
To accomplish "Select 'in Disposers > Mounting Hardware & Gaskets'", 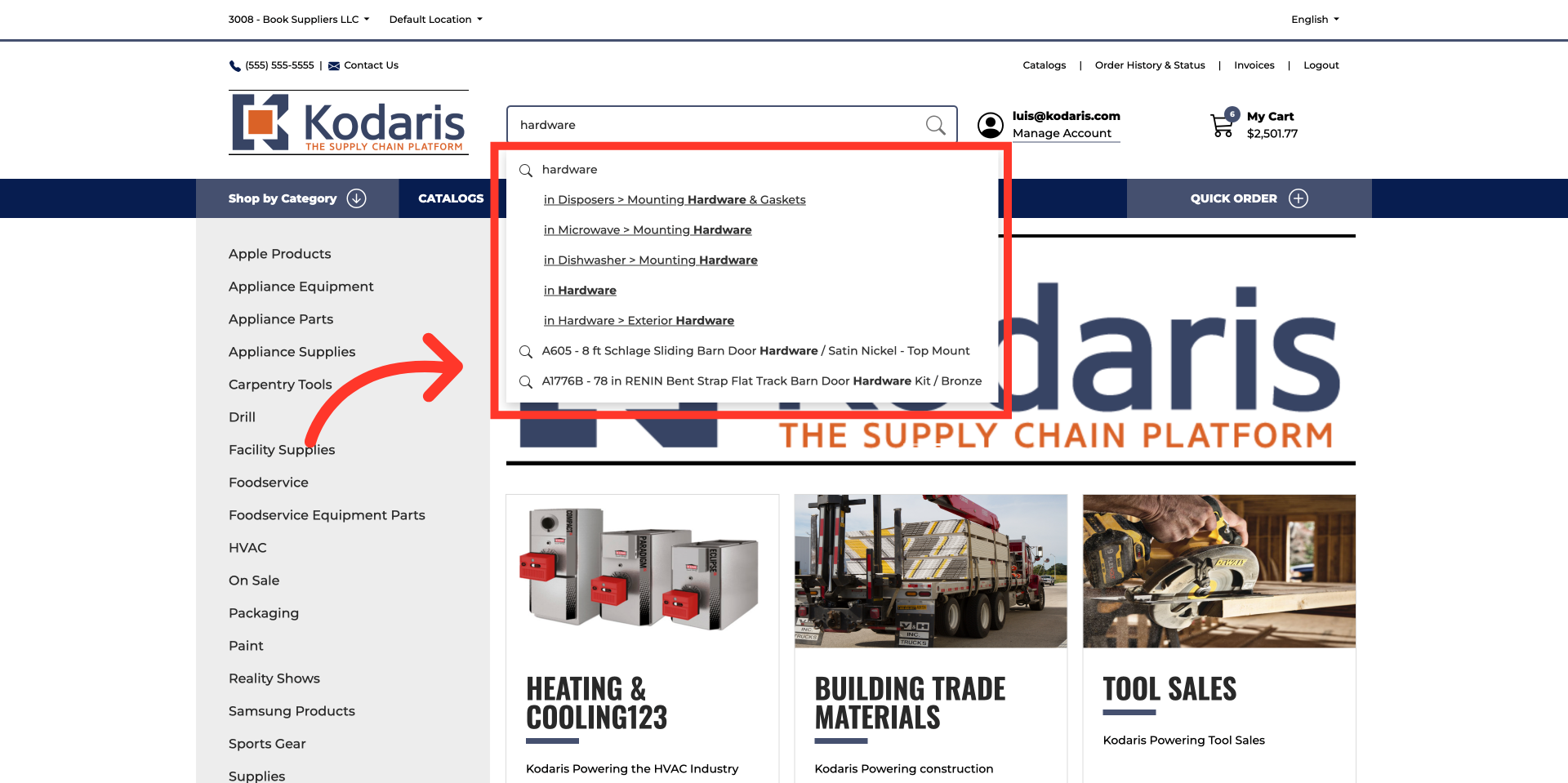I will (x=675, y=200).
